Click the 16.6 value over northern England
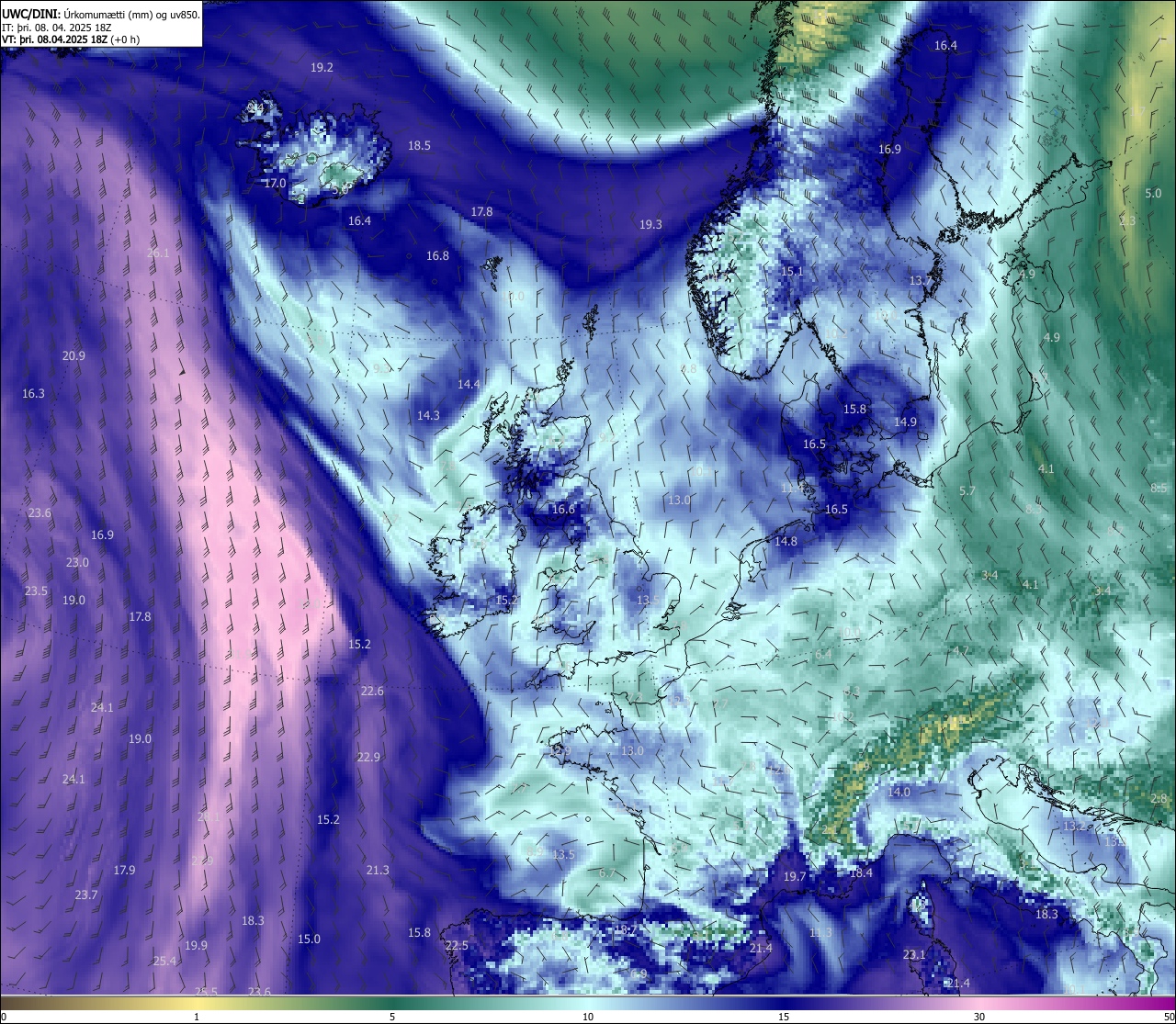Viewport: 1176px width, 1024px height. (x=563, y=510)
